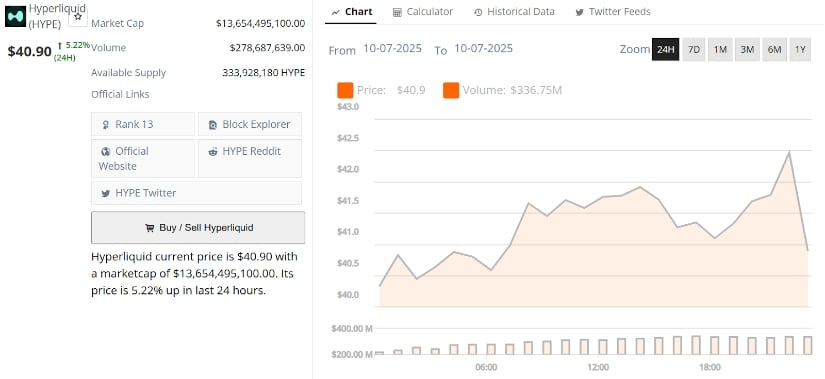Click the To date field

click(483, 48)
